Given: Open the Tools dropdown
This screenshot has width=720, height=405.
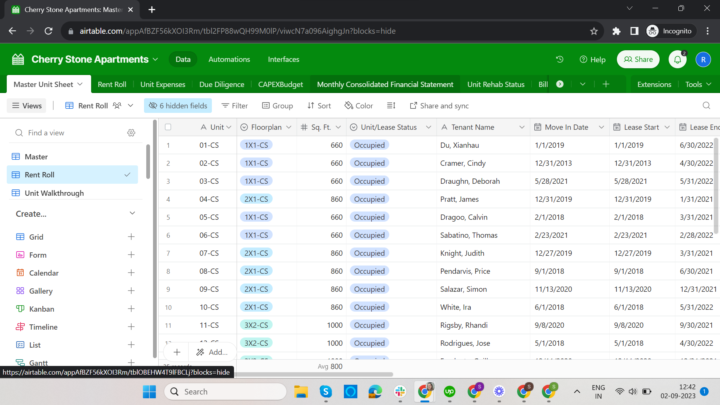Looking at the screenshot, I should click(699, 84).
